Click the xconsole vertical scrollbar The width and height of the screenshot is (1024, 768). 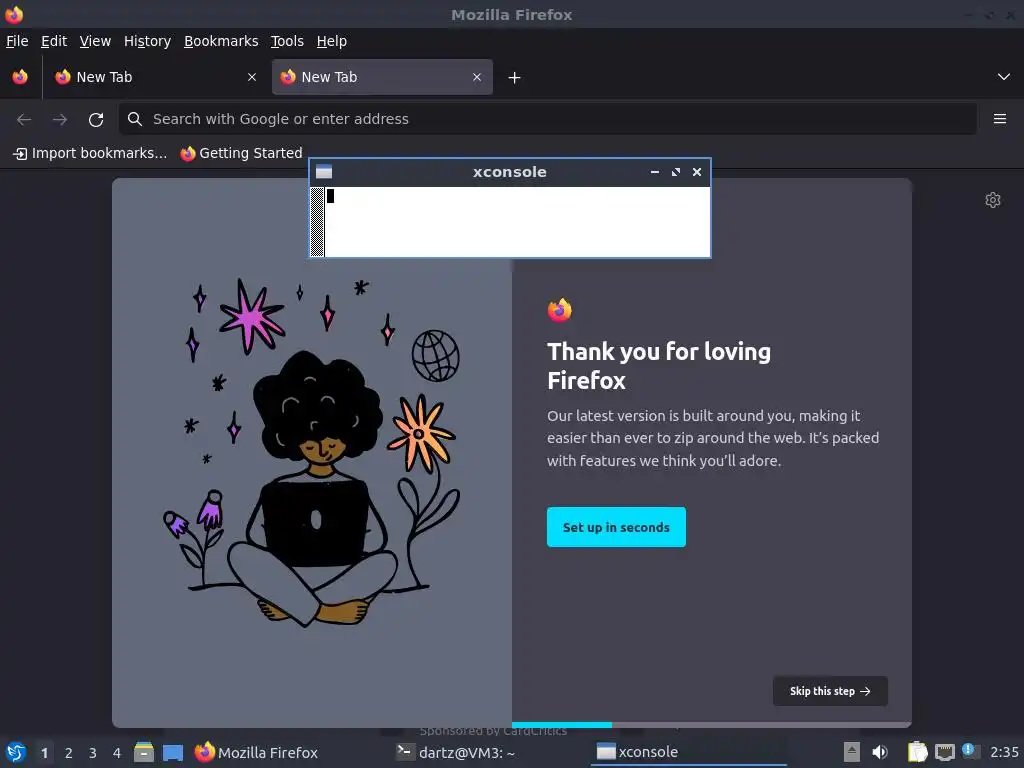[317, 221]
